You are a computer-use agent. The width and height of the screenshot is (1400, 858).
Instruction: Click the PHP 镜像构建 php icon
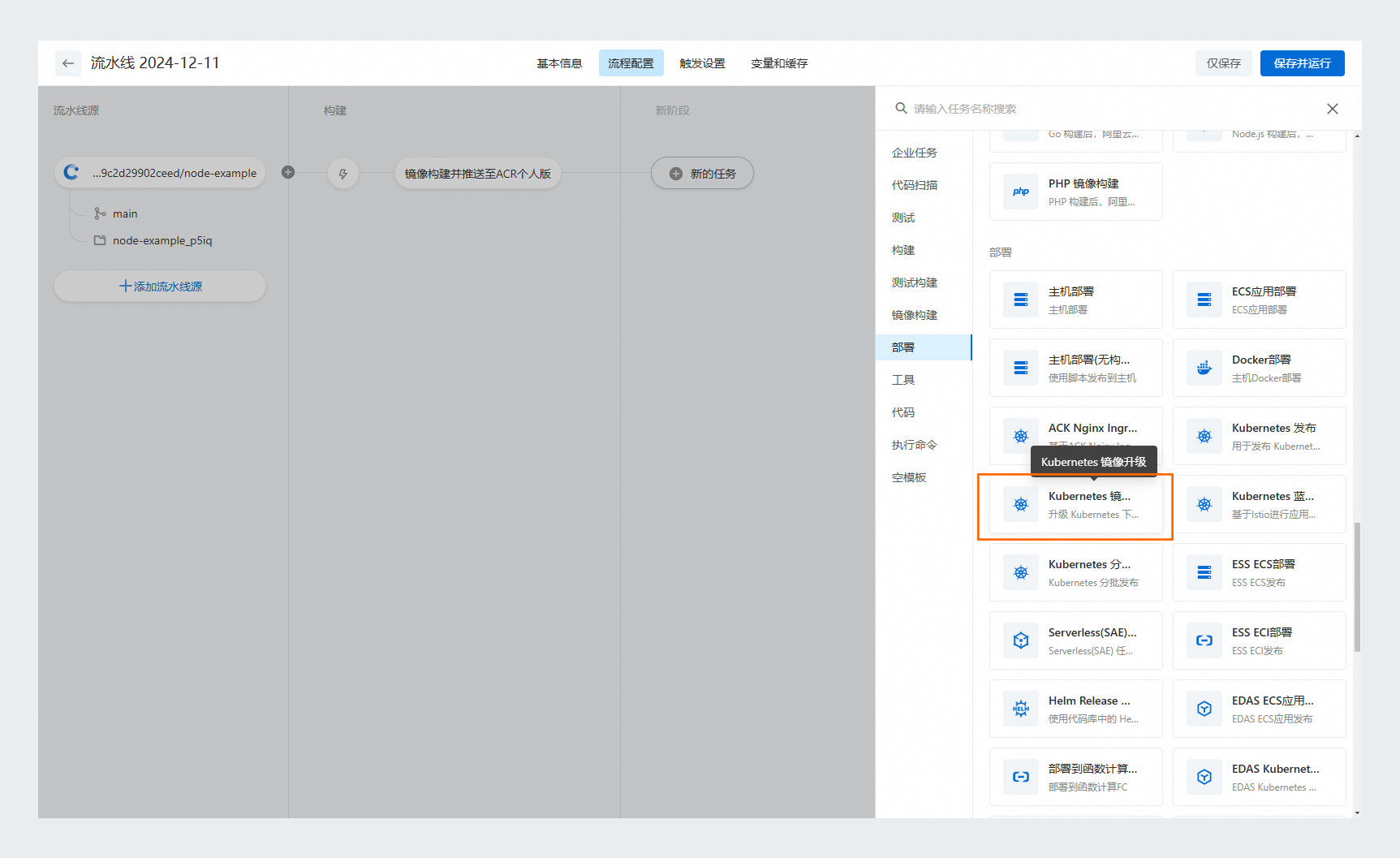coord(1021,192)
